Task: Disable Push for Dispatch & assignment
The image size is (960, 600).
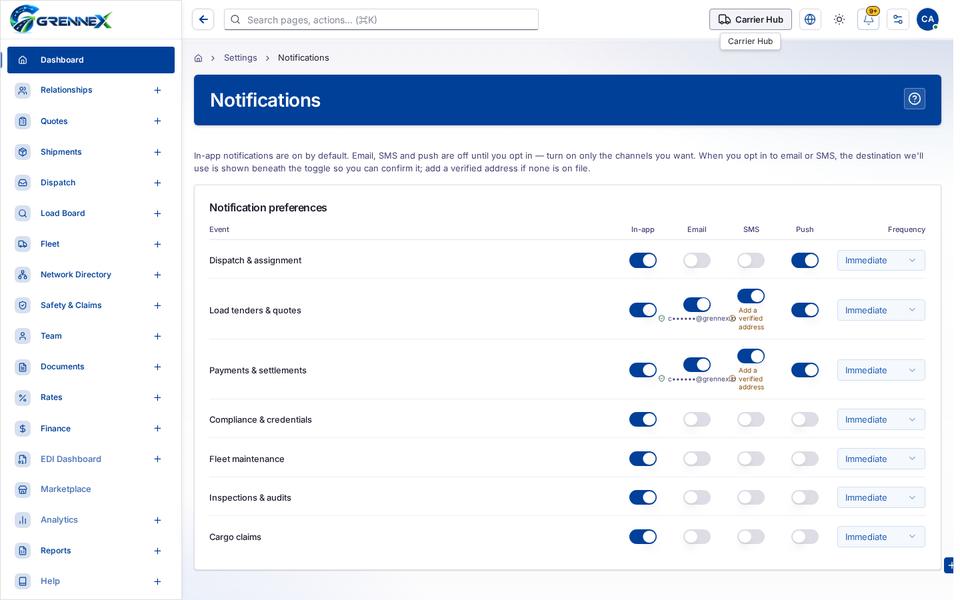Action: 804,261
